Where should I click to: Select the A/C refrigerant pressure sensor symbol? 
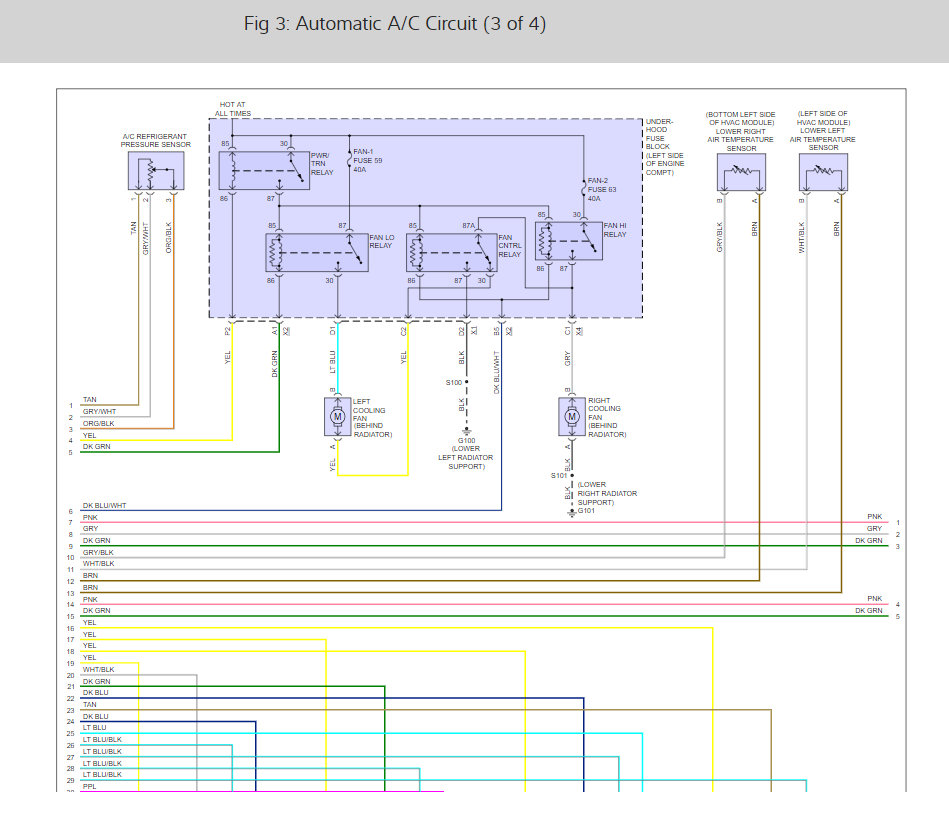[x=153, y=172]
